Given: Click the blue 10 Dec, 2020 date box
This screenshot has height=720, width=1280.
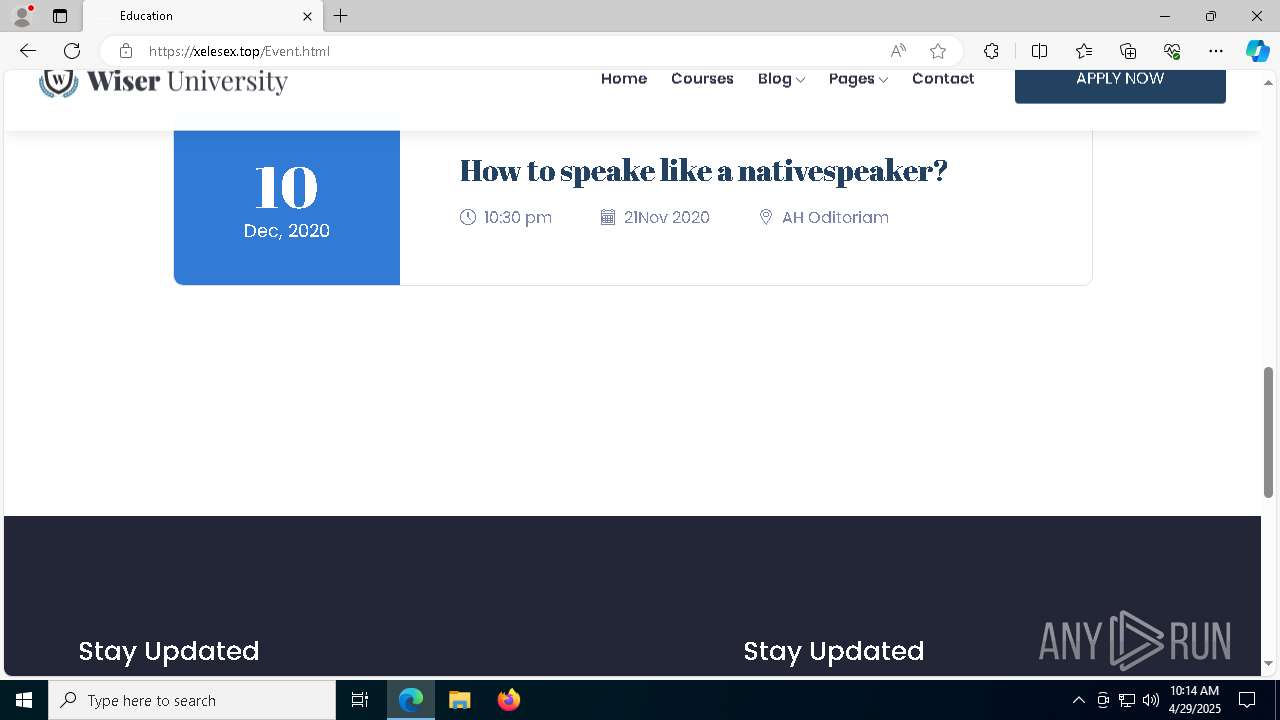Looking at the screenshot, I should click(x=287, y=207).
